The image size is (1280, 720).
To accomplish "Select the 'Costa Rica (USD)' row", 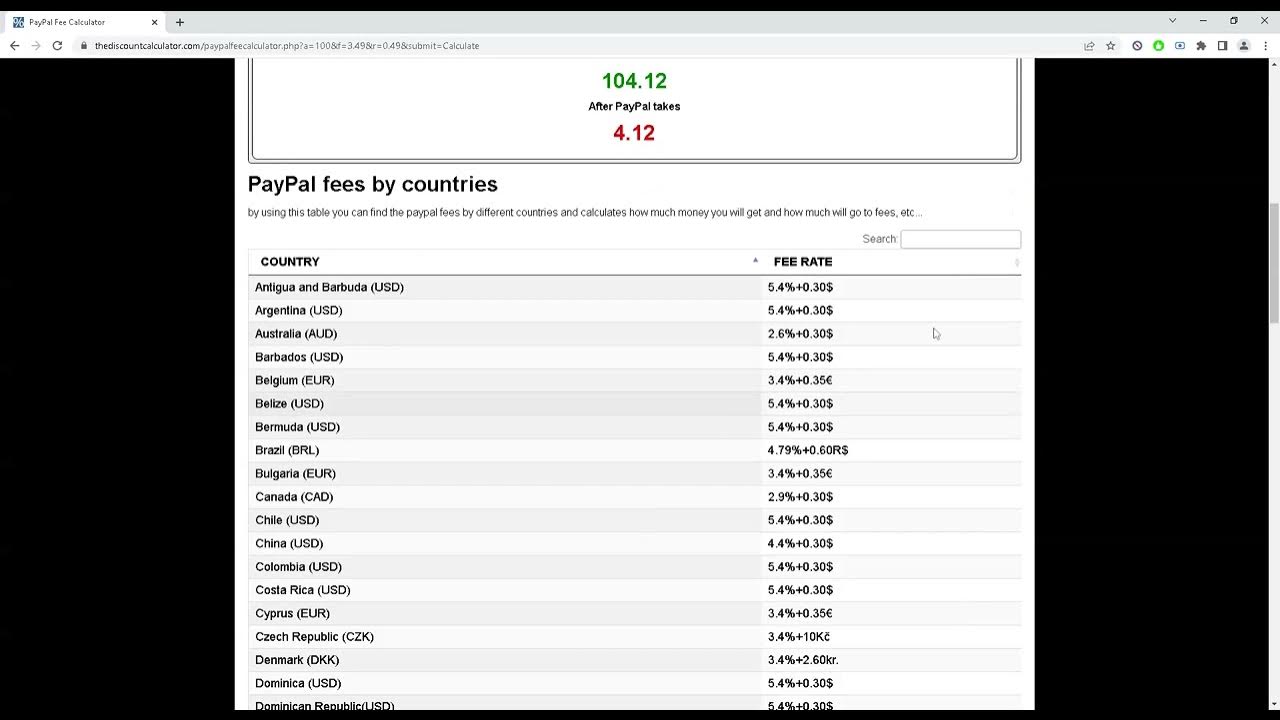I will (x=634, y=590).
